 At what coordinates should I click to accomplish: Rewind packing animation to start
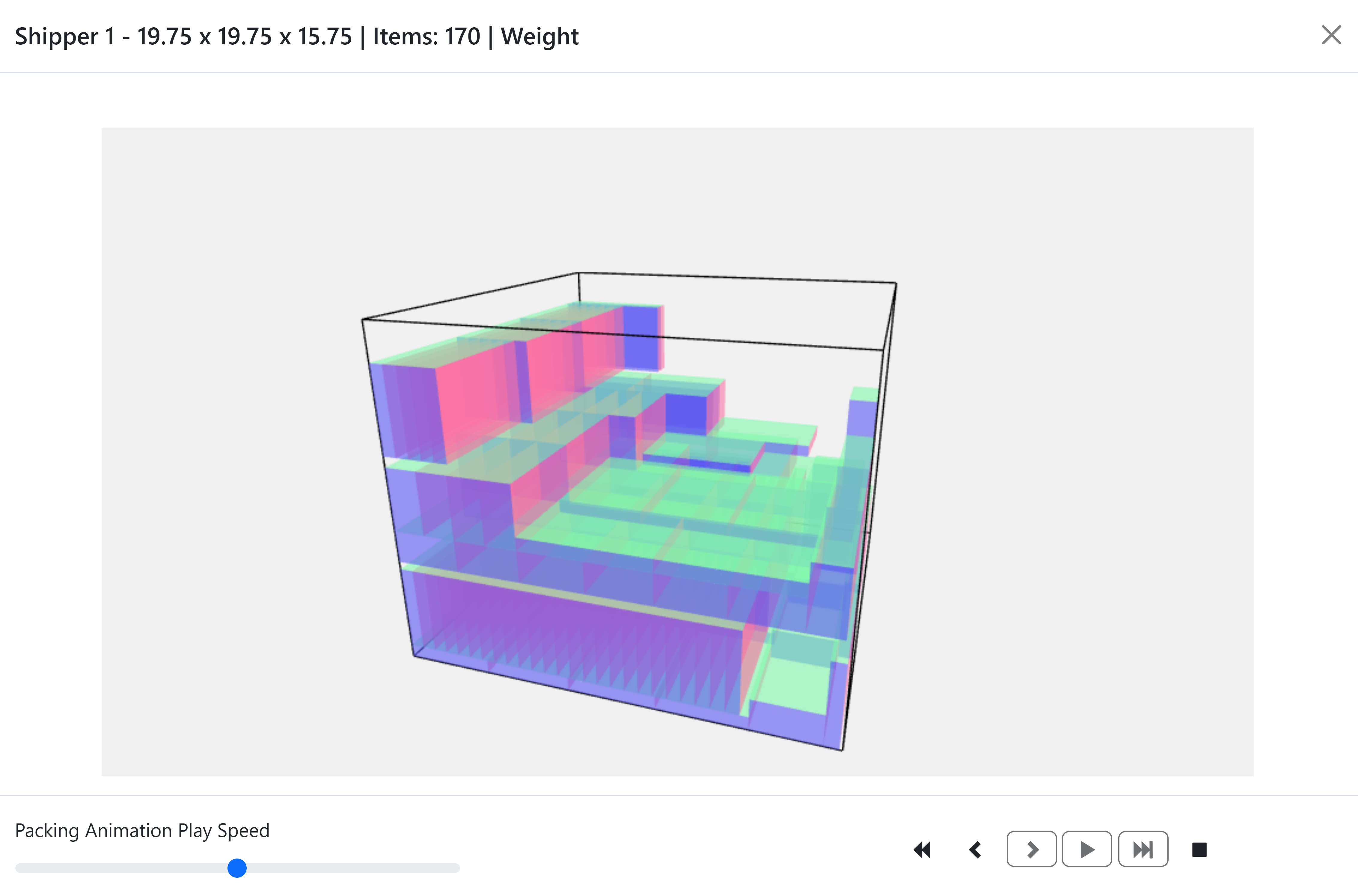tap(922, 850)
